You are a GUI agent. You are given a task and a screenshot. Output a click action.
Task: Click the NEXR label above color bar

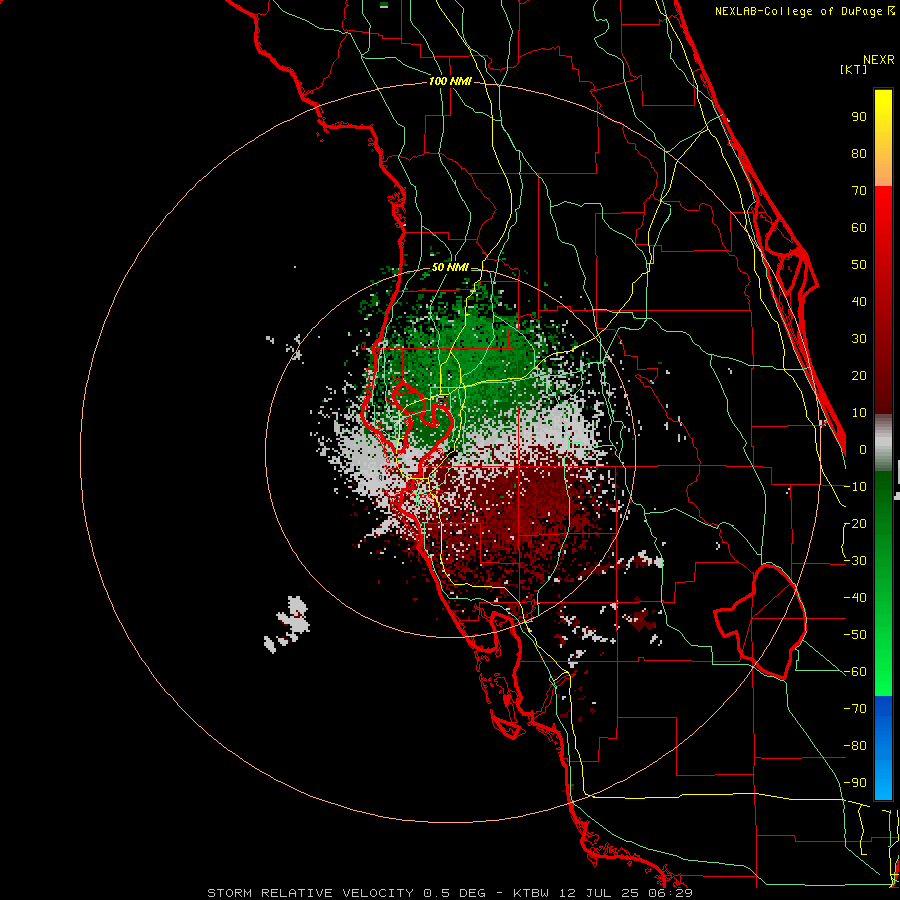878,60
